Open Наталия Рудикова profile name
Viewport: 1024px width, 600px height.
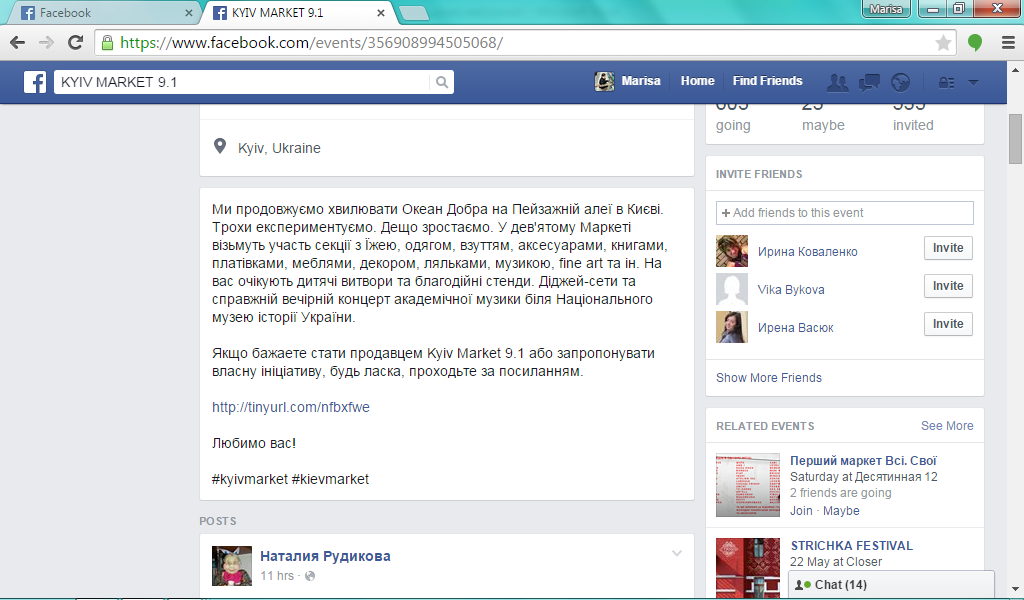(325, 556)
